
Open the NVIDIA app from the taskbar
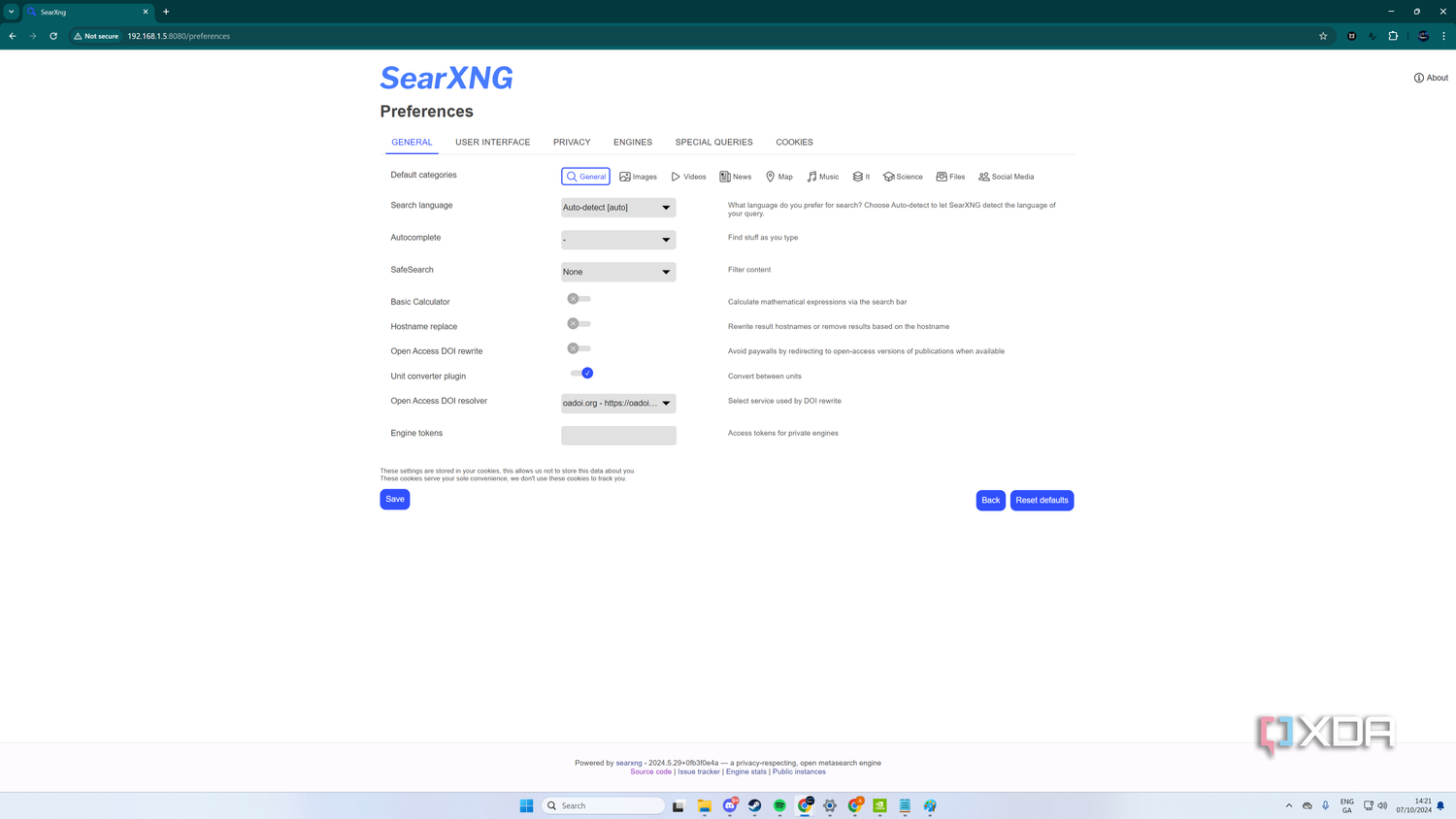click(x=879, y=805)
